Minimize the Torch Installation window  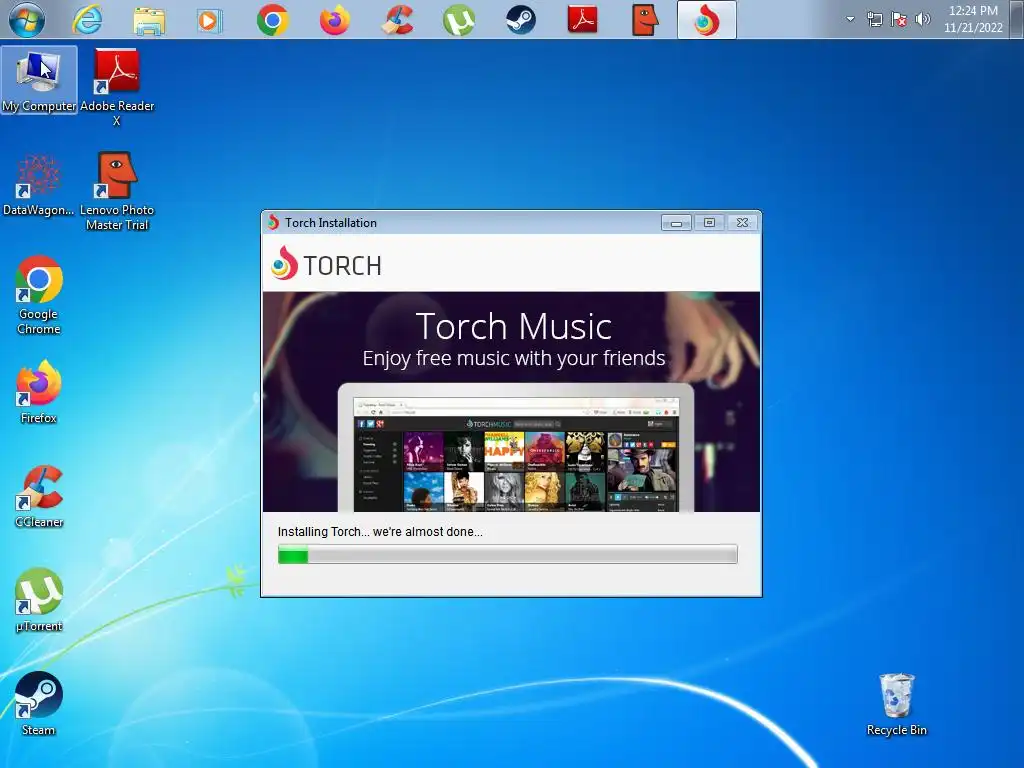pyautogui.click(x=676, y=223)
